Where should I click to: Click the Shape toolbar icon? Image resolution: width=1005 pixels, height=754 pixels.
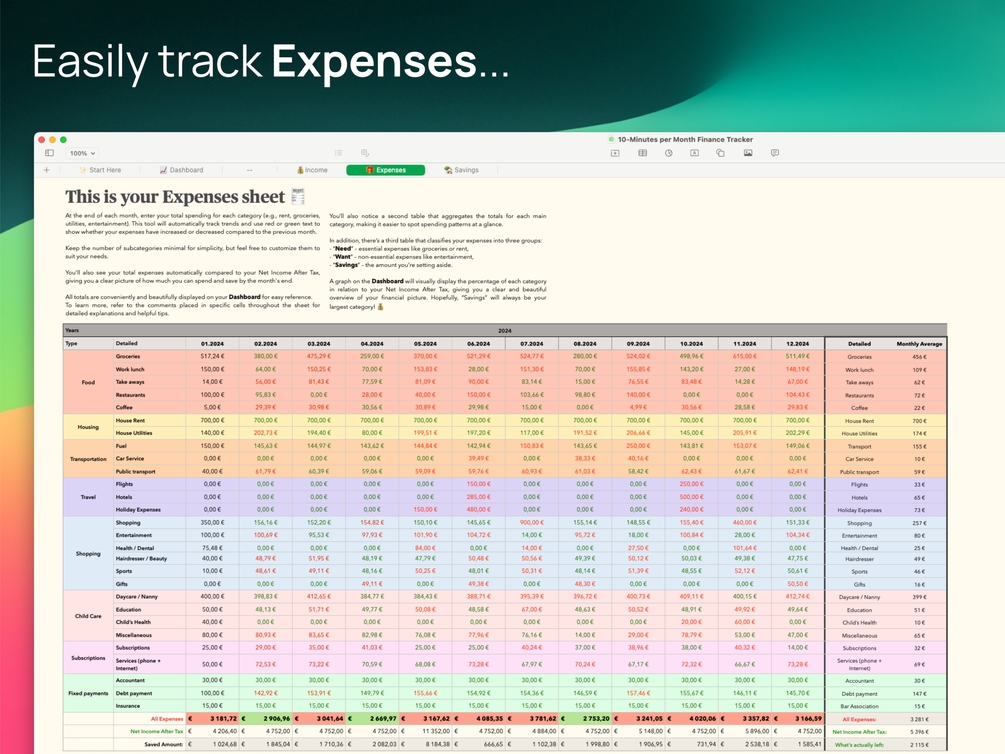720,153
